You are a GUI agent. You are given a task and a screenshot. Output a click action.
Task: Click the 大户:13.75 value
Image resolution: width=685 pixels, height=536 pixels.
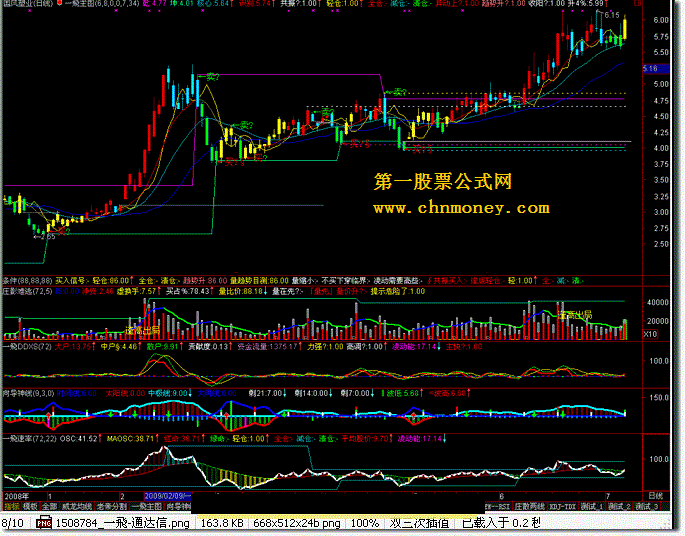74,346
